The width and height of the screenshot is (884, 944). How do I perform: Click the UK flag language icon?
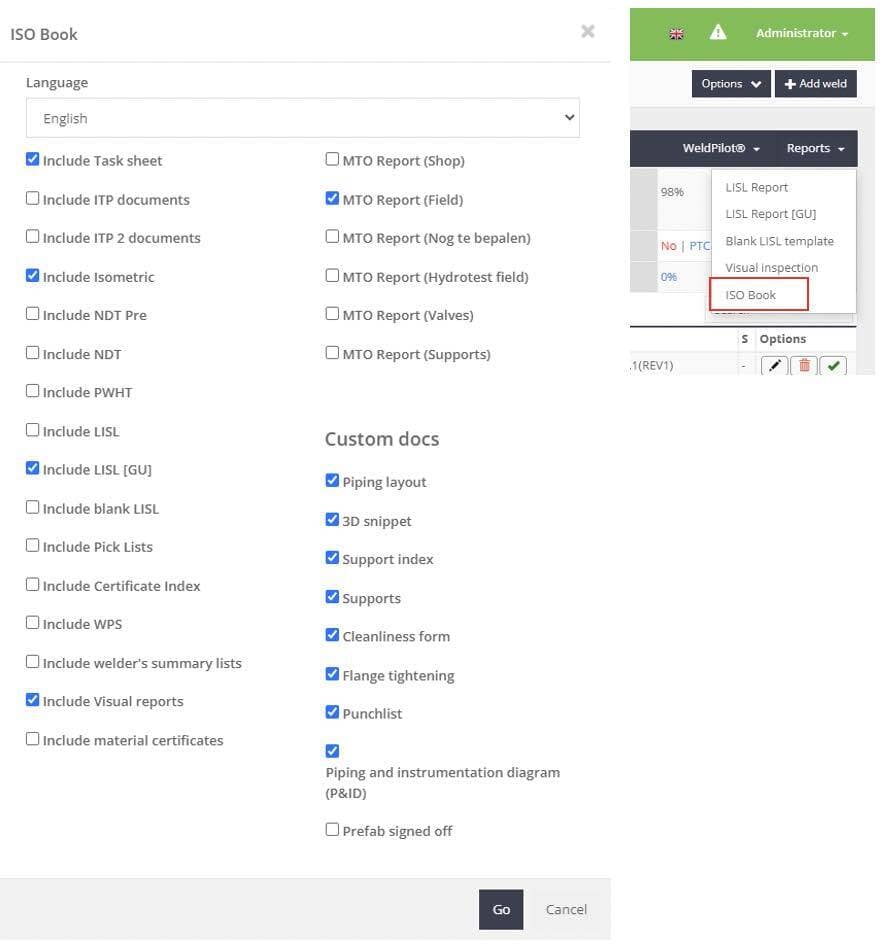677,34
